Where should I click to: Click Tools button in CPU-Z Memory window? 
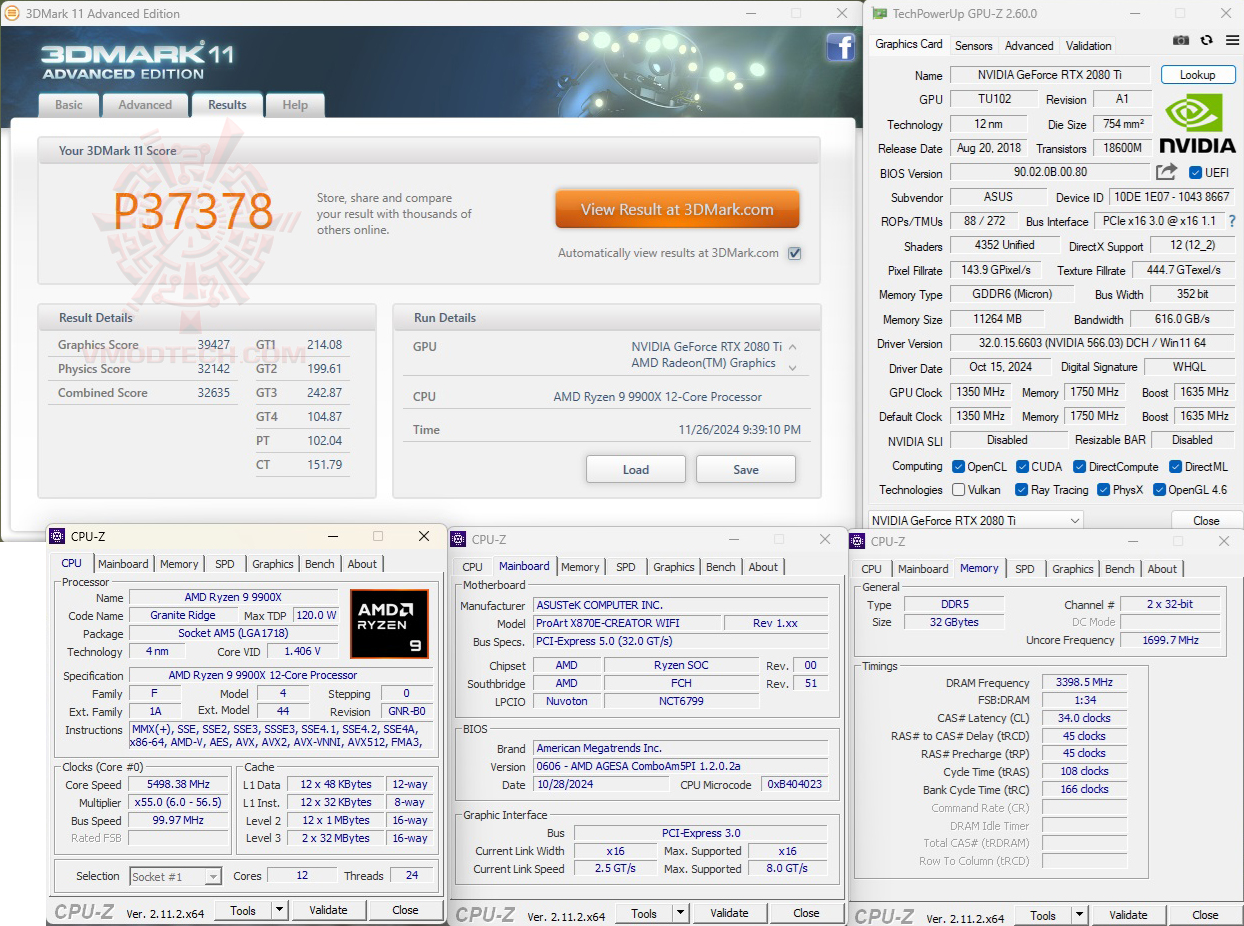pos(1043,915)
